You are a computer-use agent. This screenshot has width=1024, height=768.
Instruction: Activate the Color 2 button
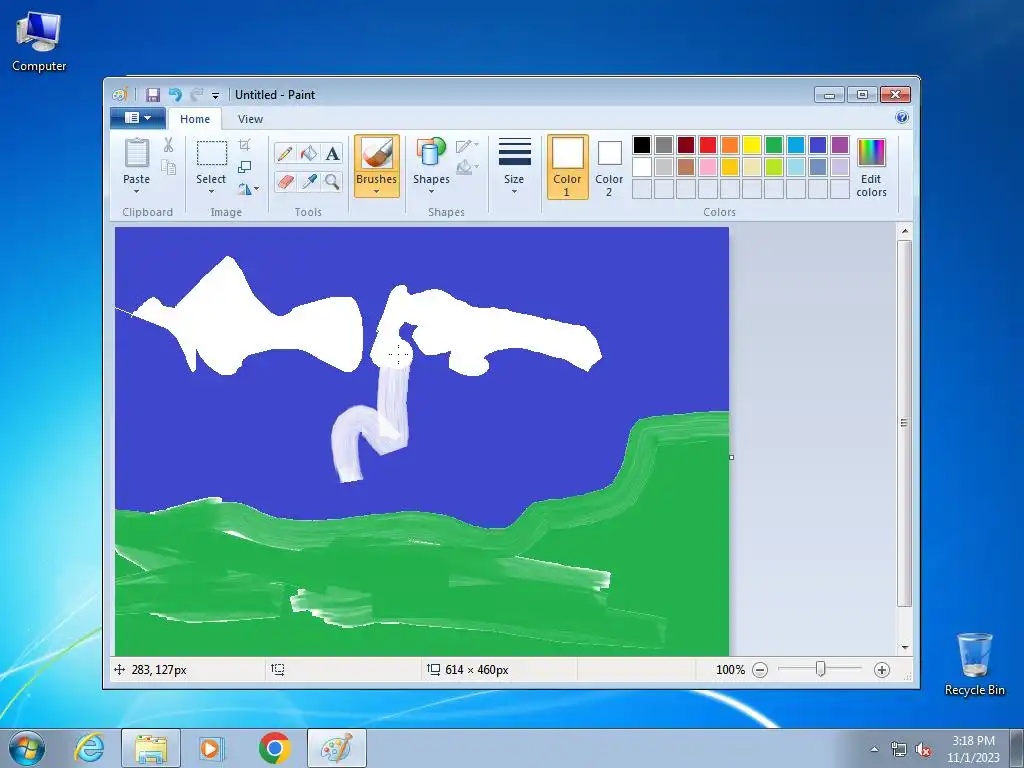pos(609,167)
